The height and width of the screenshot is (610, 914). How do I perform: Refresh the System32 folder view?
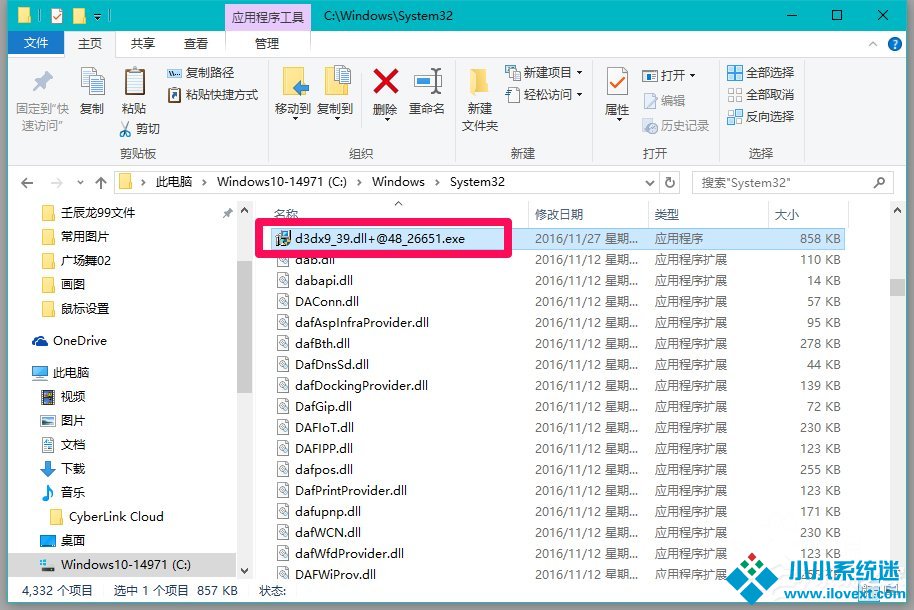670,183
